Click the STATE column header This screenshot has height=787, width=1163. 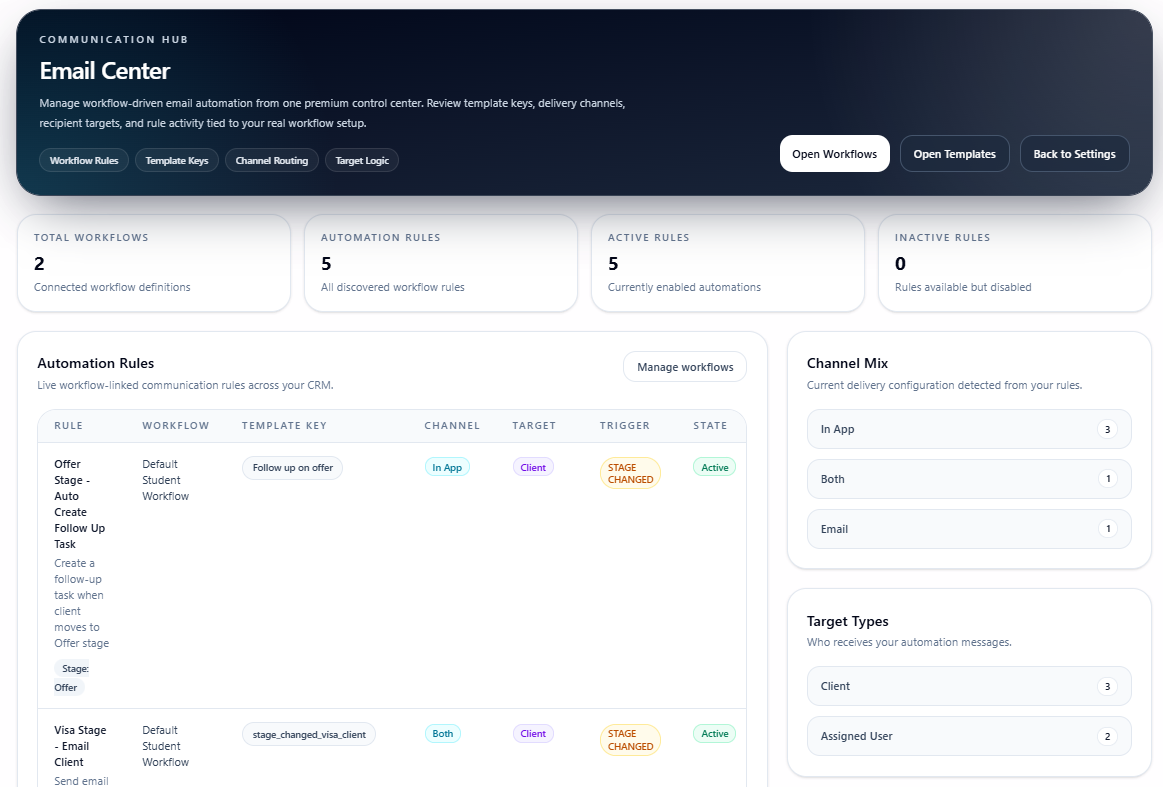(x=710, y=426)
